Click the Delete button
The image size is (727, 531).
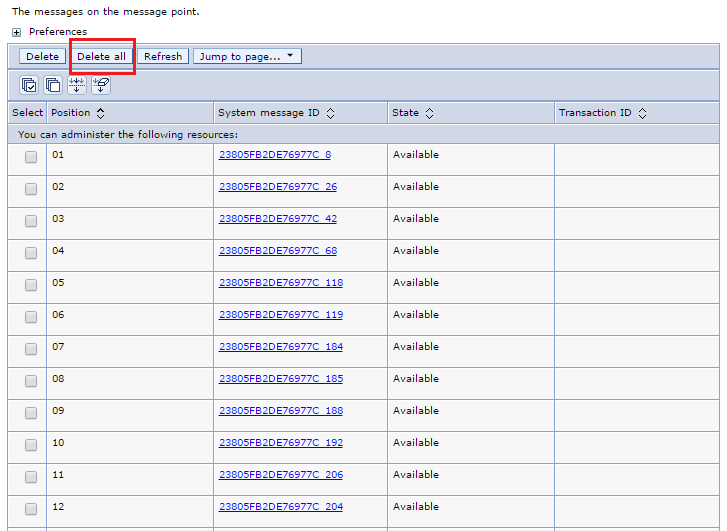(42, 57)
